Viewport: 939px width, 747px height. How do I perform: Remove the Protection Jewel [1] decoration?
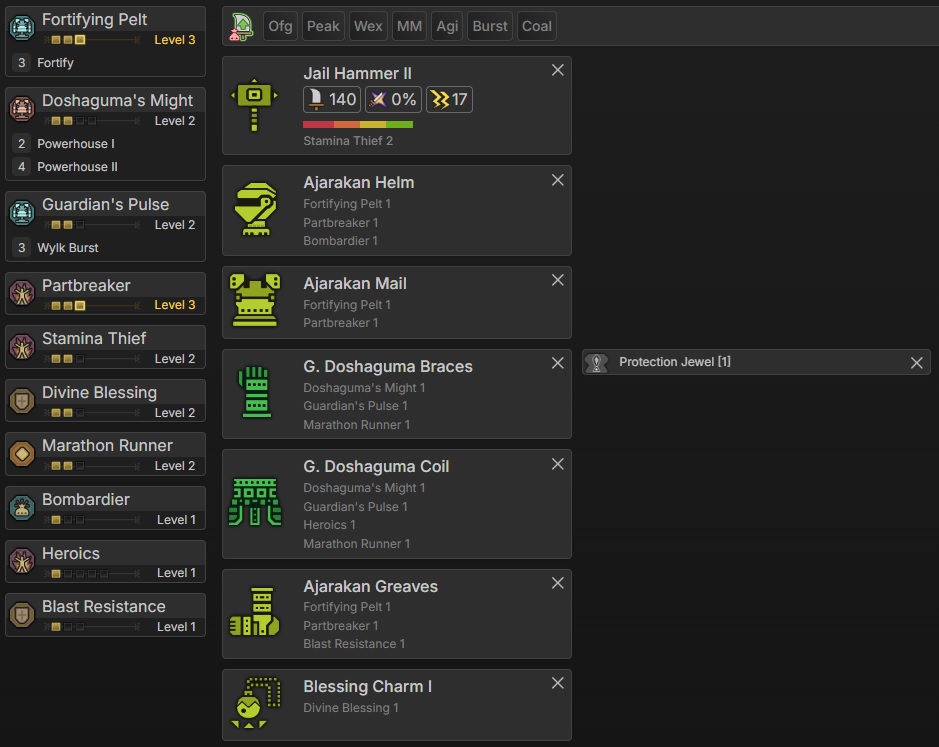[916, 363]
